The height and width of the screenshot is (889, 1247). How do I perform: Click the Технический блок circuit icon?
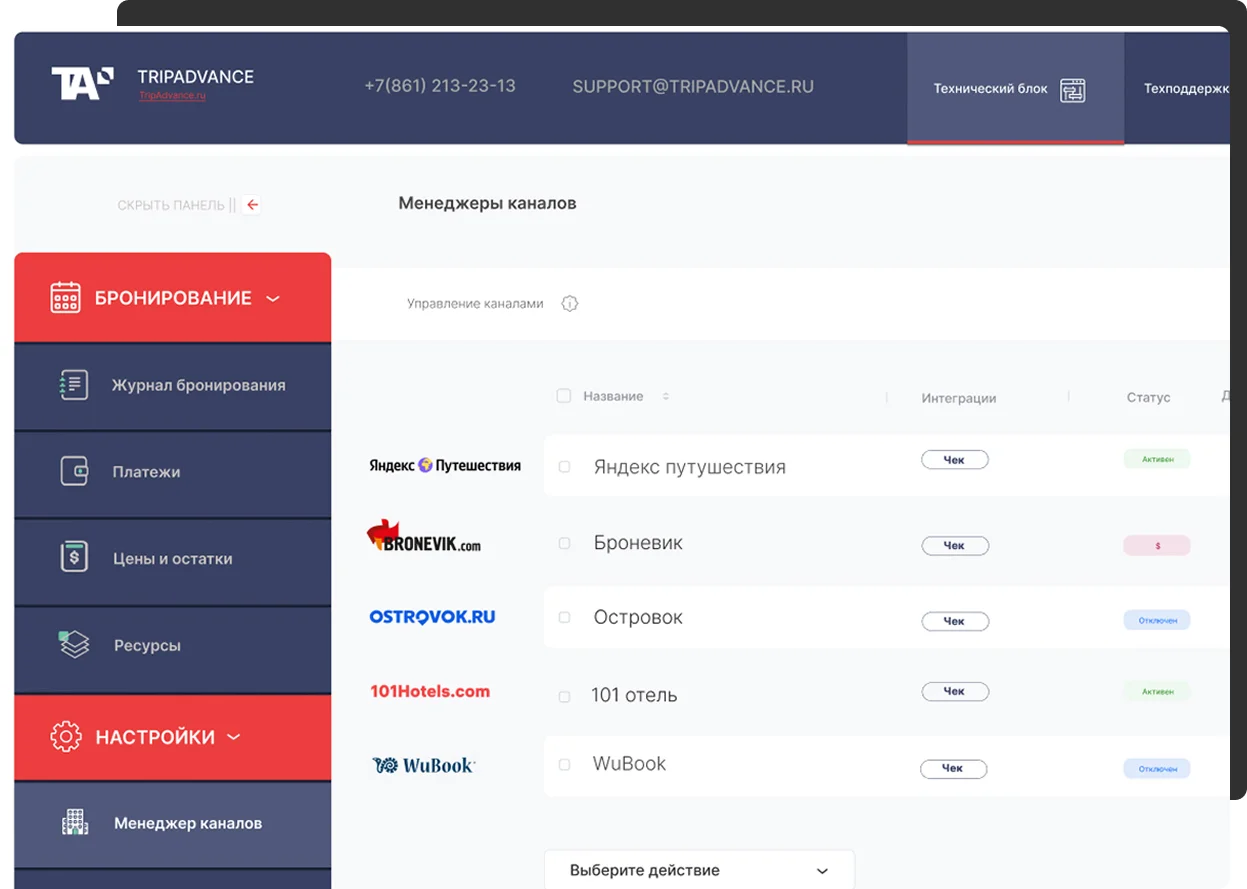tap(1073, 90)
